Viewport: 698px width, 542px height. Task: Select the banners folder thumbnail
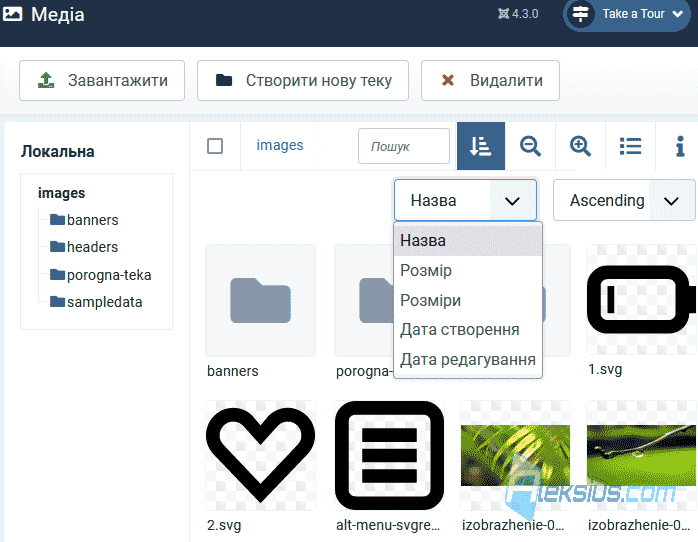260,300
